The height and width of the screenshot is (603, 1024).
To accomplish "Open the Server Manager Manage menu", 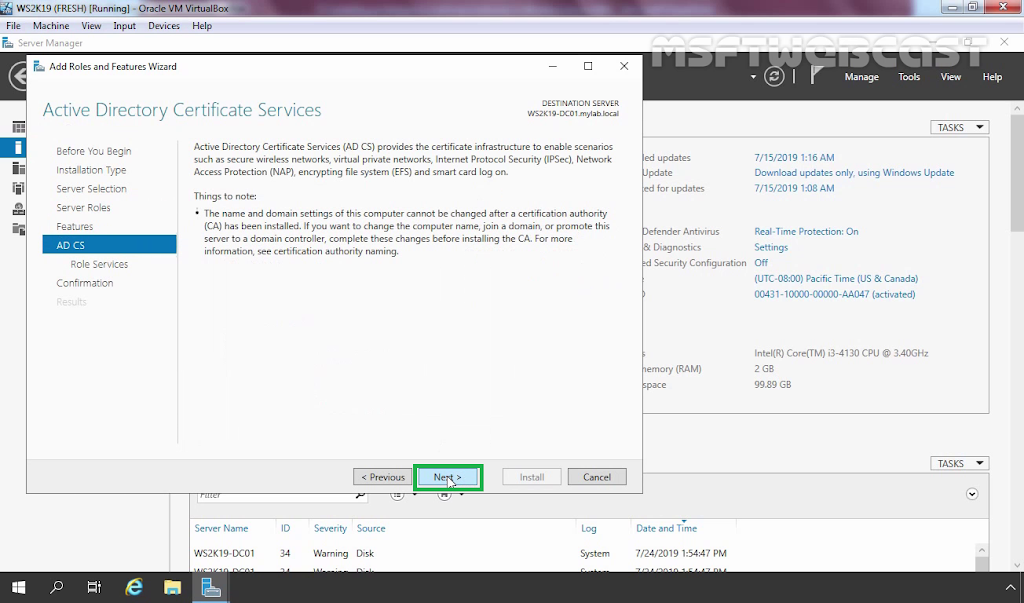I will pyautogui.click(x=861, y=76).
